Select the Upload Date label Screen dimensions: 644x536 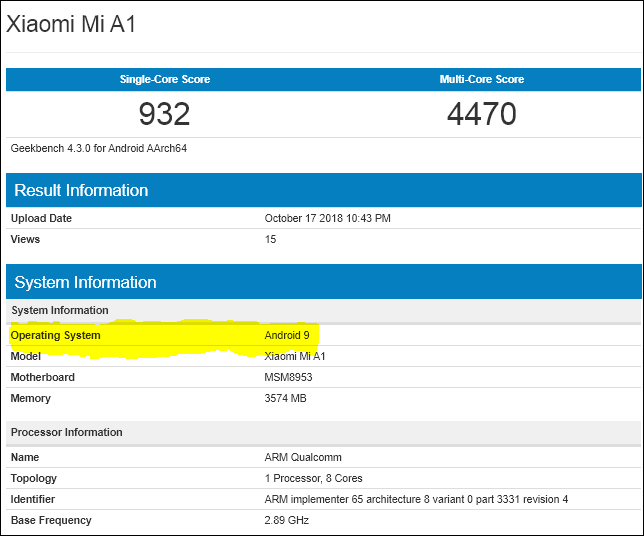pos(41,218)
